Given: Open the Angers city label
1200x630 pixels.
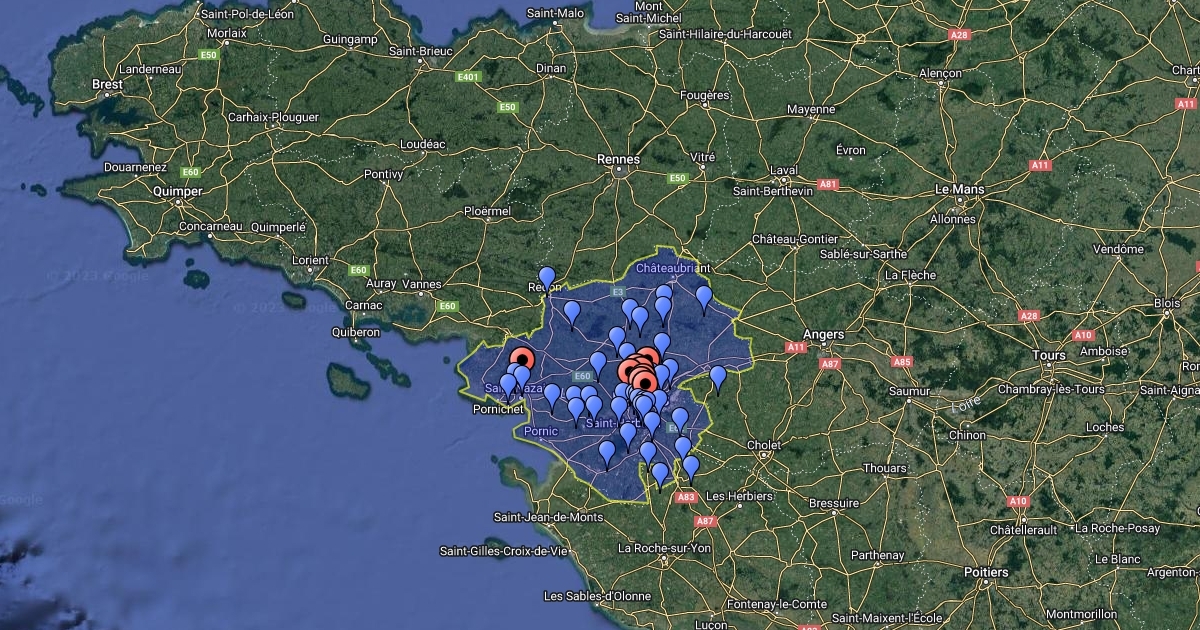Looking at the screenshot, I should coord(823,334).
